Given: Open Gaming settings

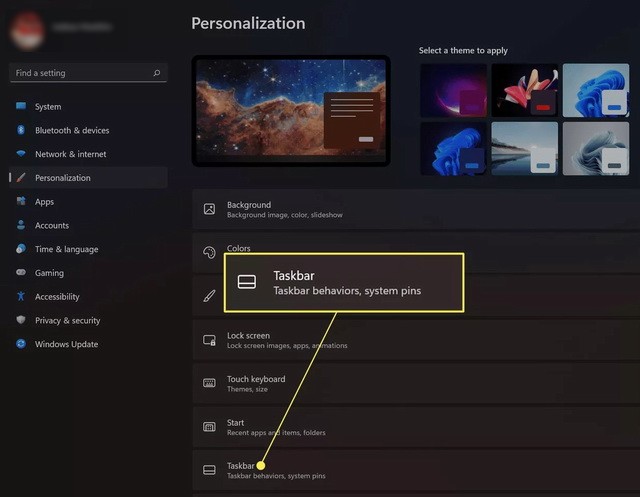Looking at the screenshot, I should [88, 272].
